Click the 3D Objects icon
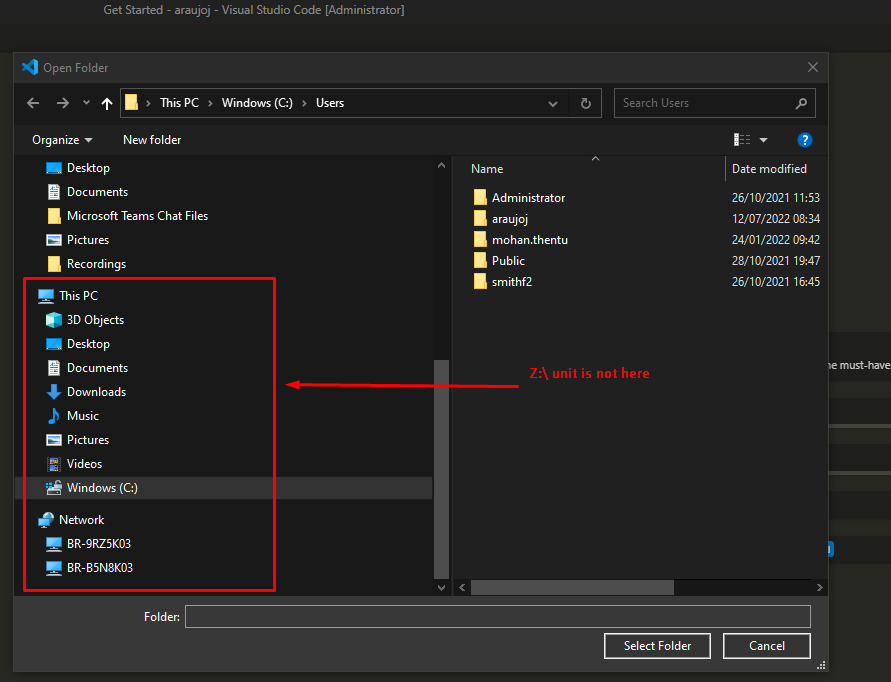This screenshot has height=682, width=891. tap(54, 320)
